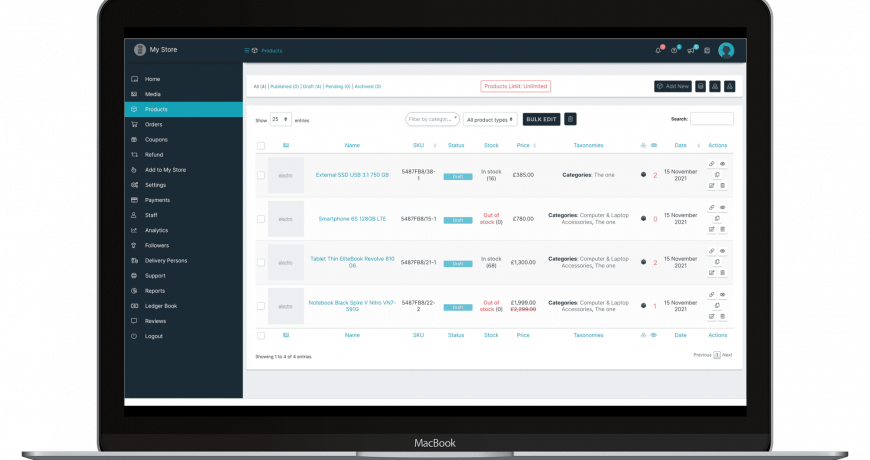Check the select-all checkbox in table header
The width and height of the screenshot is (870, 460).
[261, 146]
